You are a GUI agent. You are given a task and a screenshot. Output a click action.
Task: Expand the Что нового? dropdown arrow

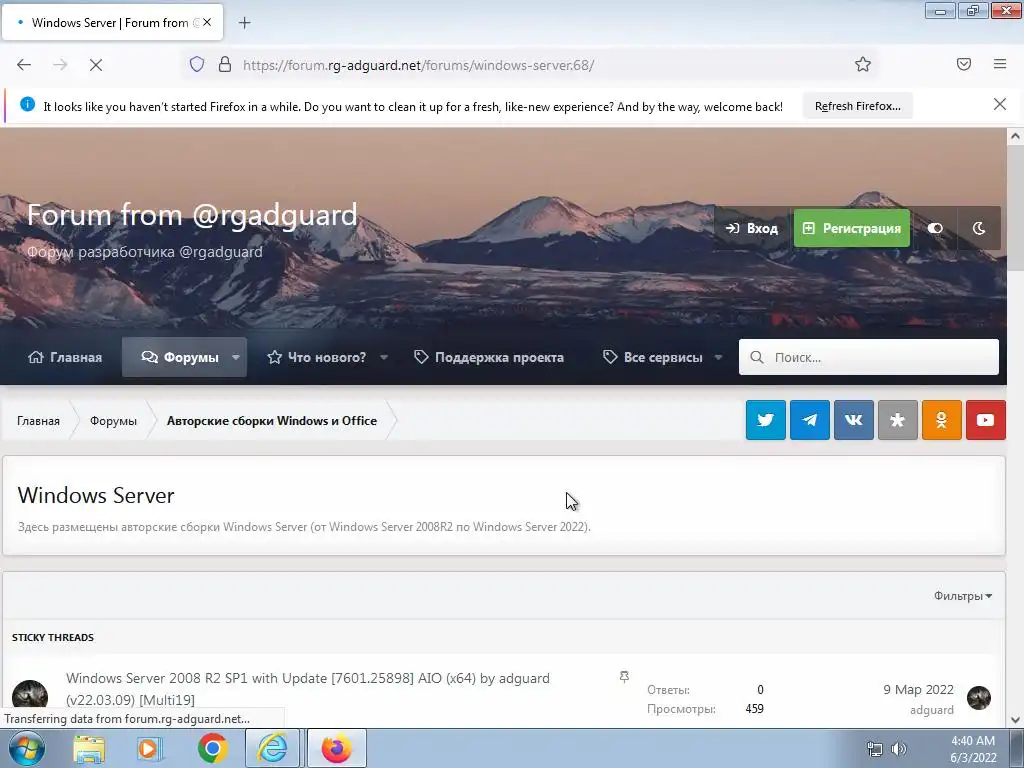tap(384, 357)
